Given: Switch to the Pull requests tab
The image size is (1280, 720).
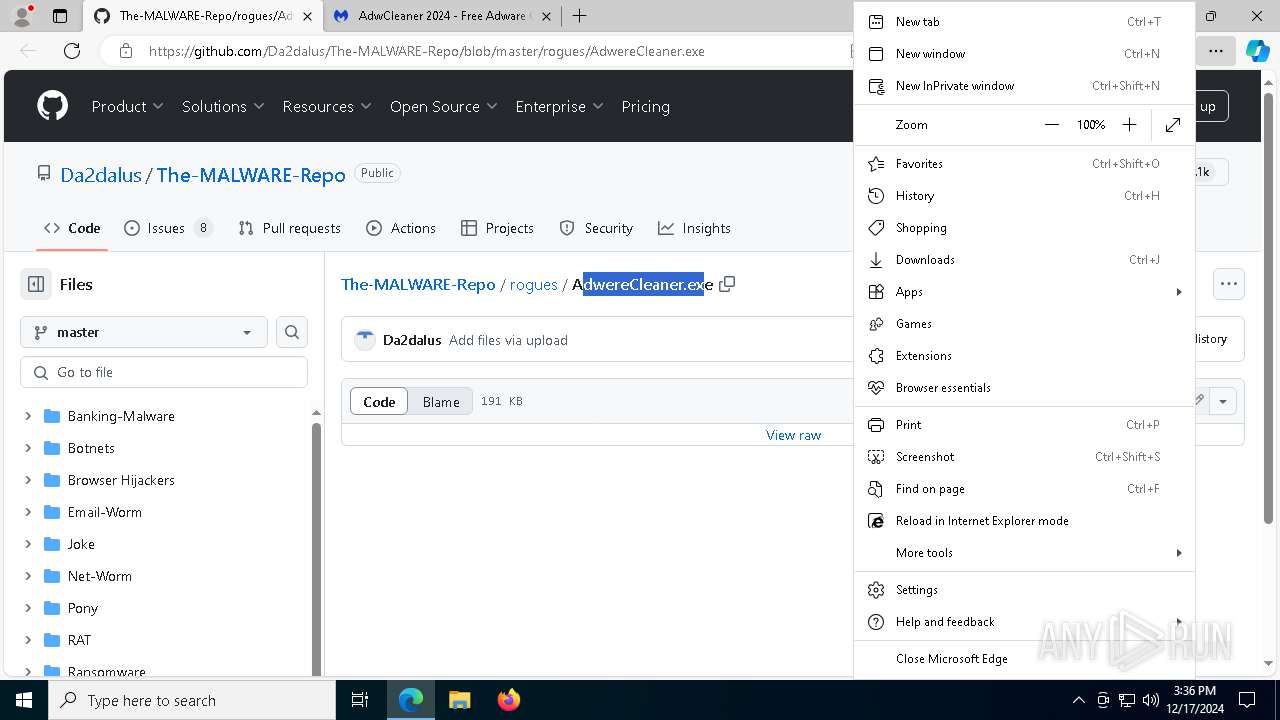Looking at the screenshot, I should (290, 228).
